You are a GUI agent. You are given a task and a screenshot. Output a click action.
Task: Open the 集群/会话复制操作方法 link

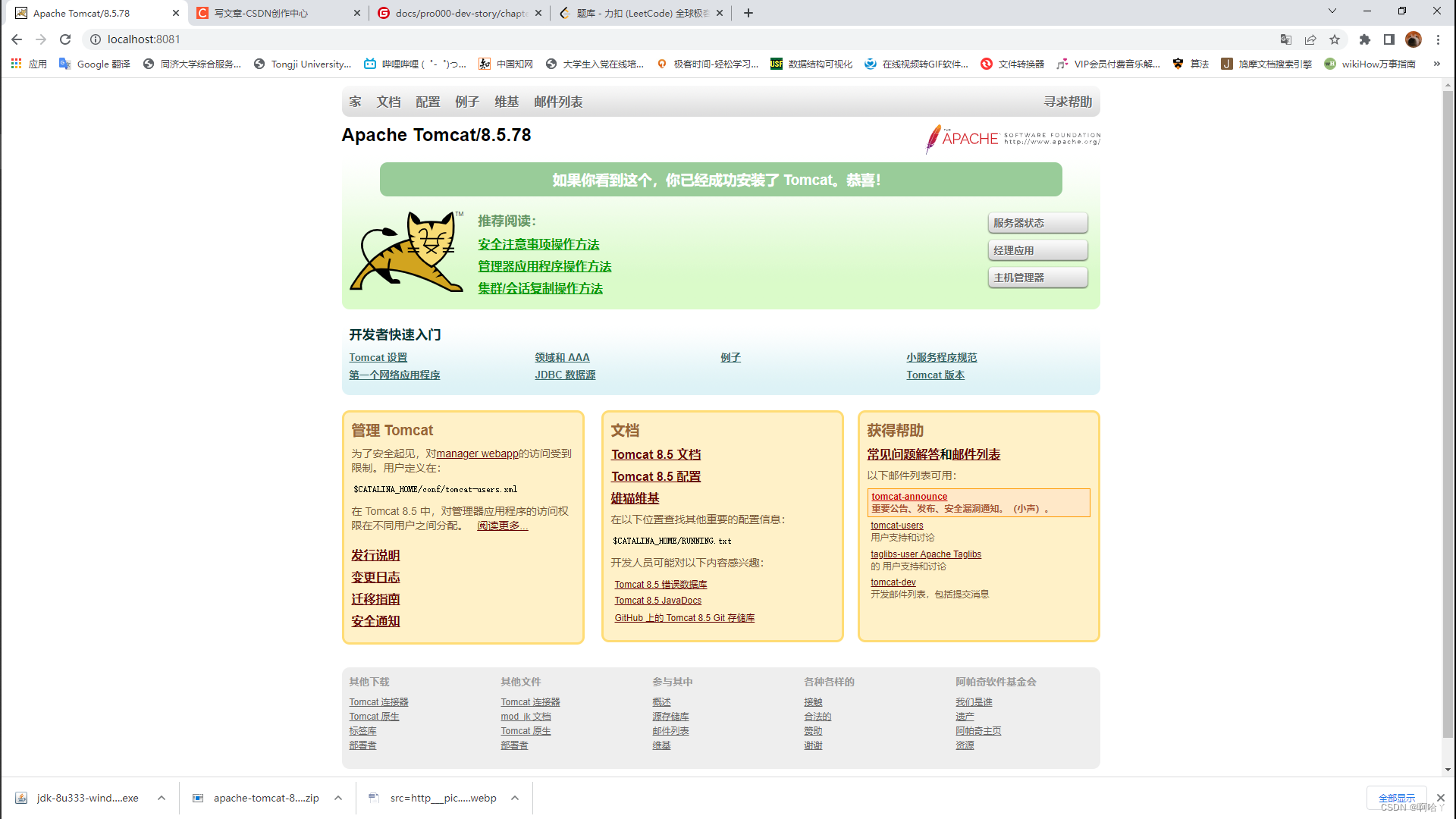(540, 288)
